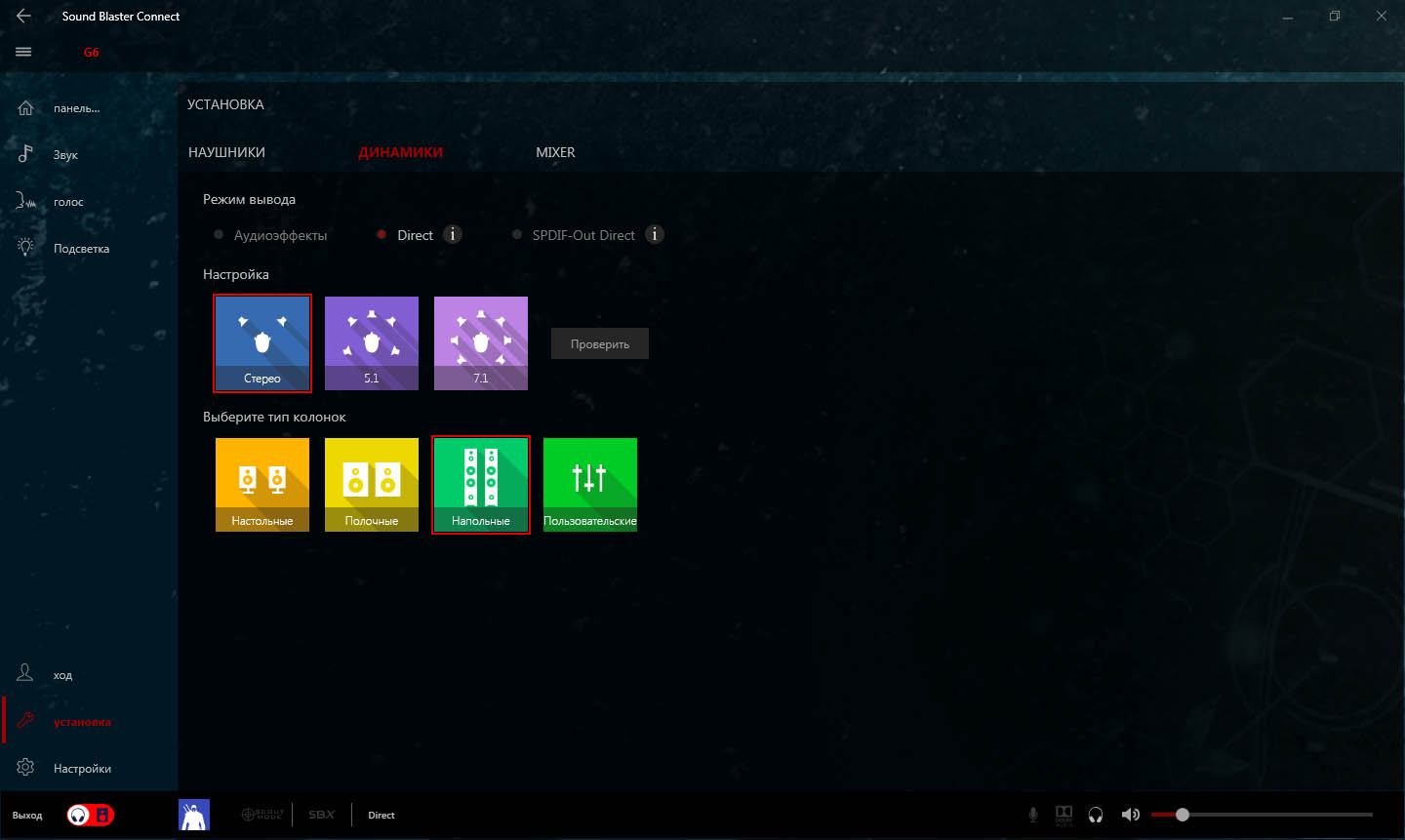Click the hamburger menu icon
The height and width of the screenshot is (840, 1405).
point(23,52)
